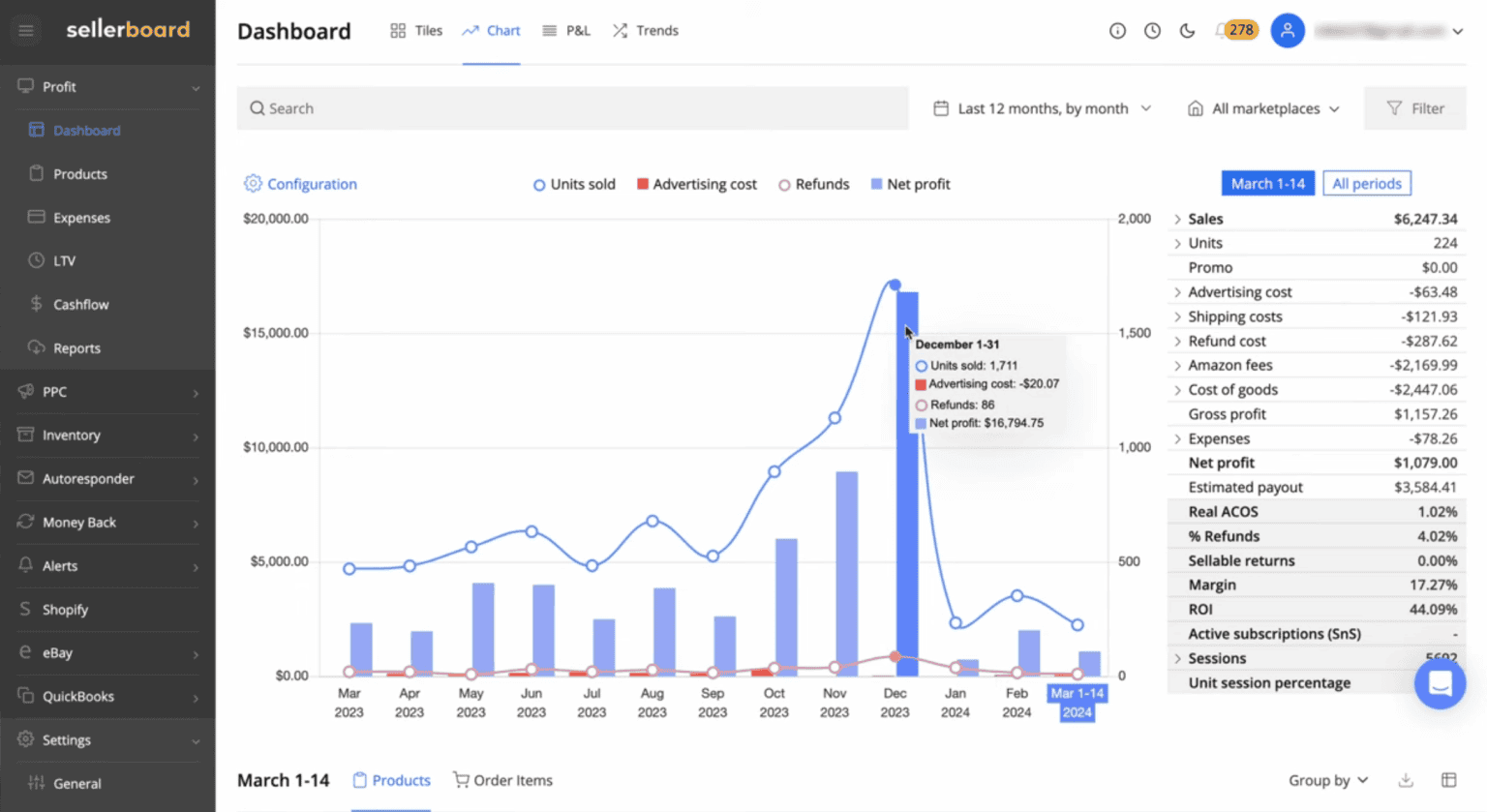Click the info icon in the header

1117,30
